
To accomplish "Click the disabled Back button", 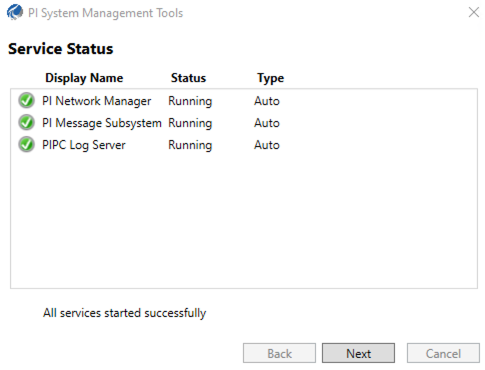I will [279, 353].
